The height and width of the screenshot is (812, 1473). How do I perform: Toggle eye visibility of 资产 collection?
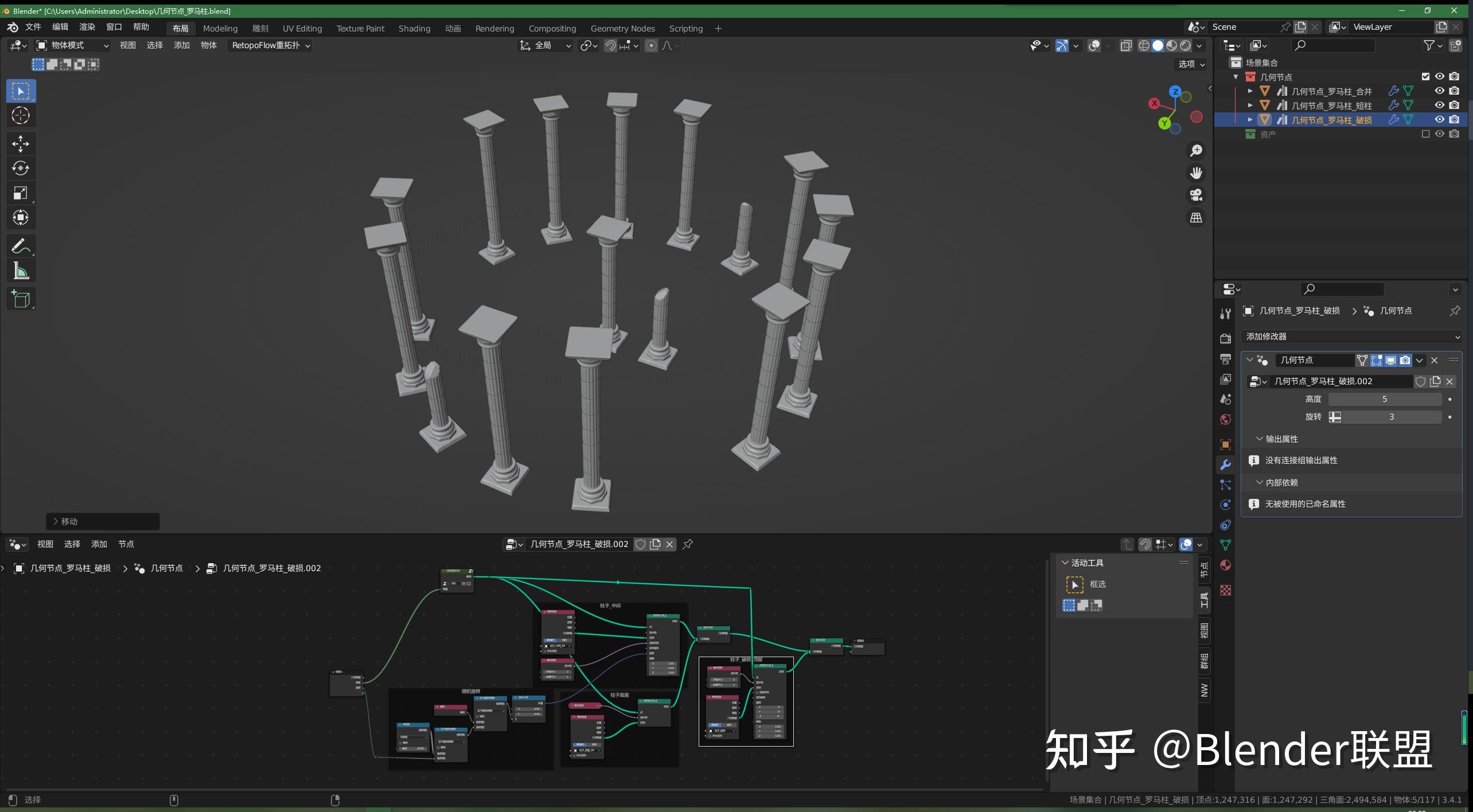(1440, 134)
